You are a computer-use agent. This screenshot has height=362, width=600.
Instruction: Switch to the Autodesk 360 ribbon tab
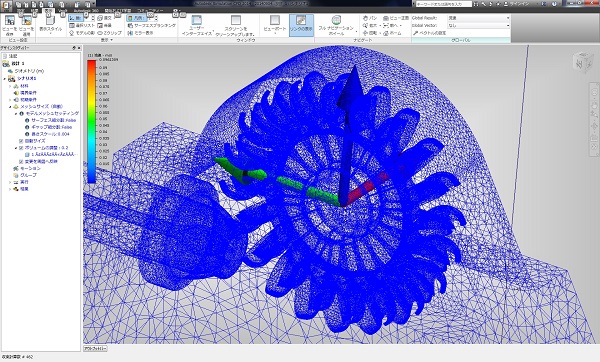coord(86,10)
